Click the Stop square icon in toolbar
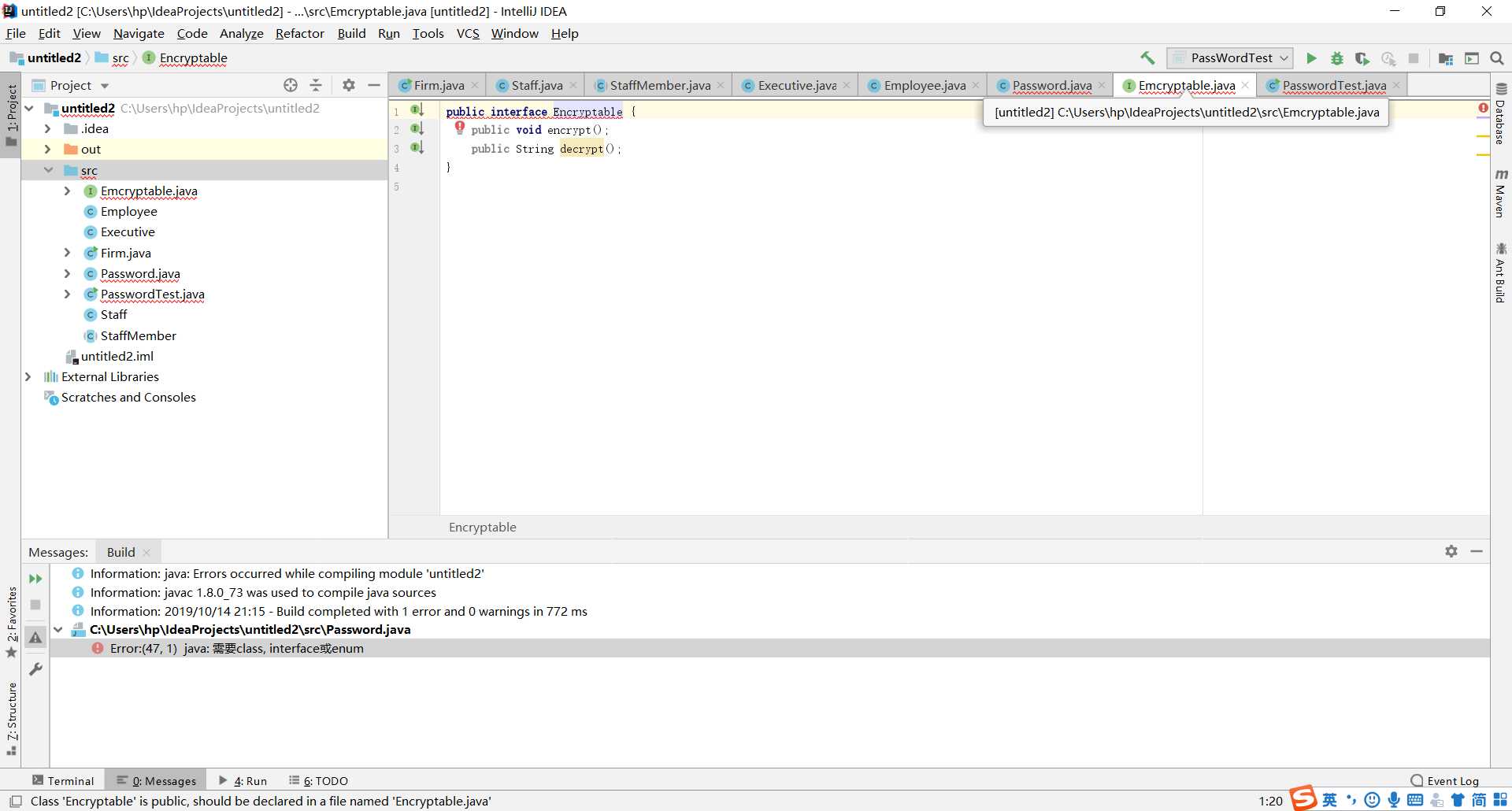Viewport: 1512px width, 811px height. [1414, 58]
